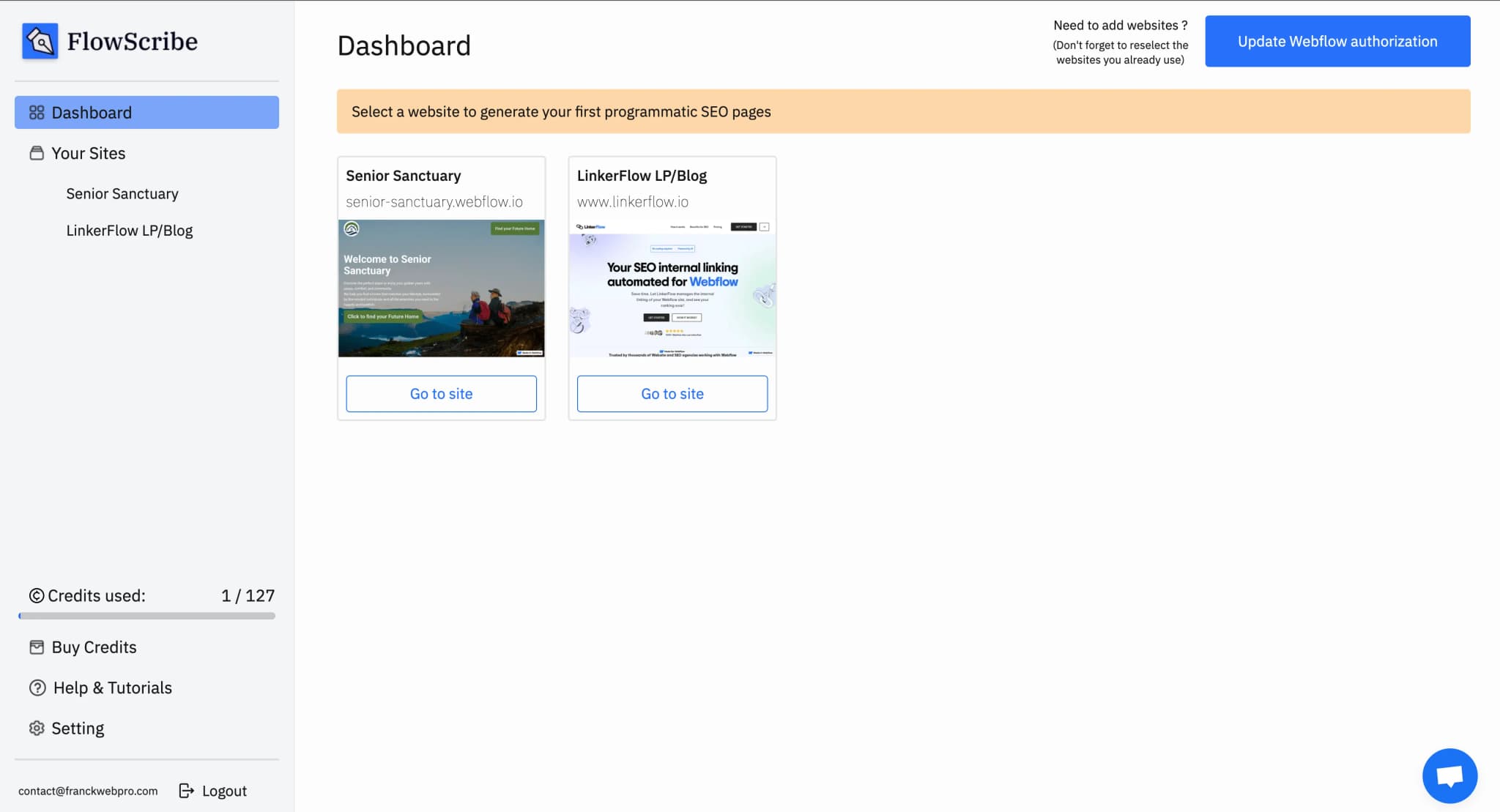Click the FlowScribe pen logo icon
This screenshot has height=812, width=1500.
tap(40, 41)
